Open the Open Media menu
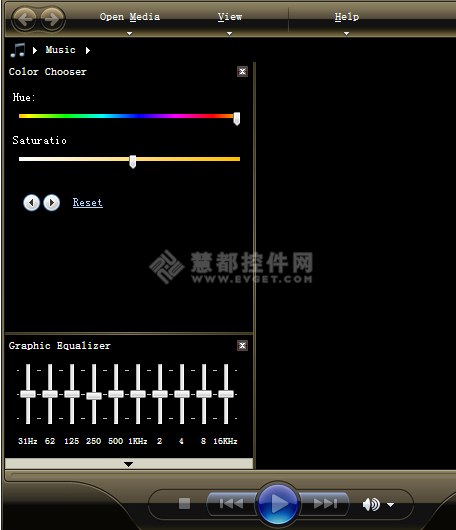The image size is (456, 530). tap(130, 17)
